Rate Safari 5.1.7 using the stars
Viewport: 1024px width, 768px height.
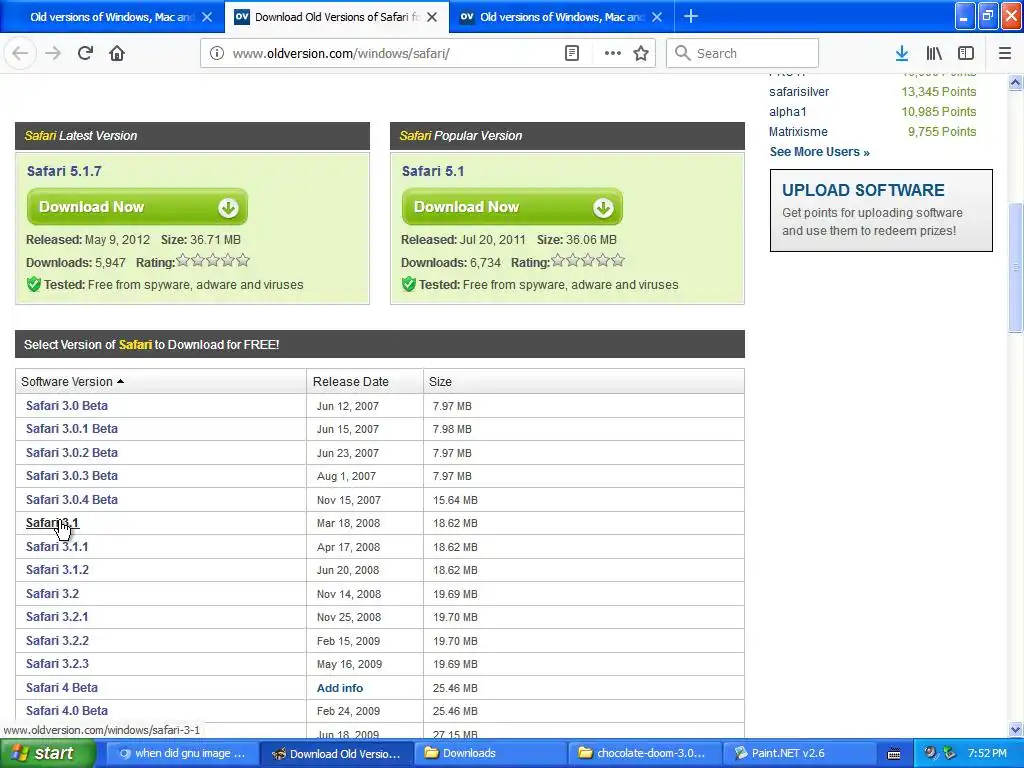(213, 261)
